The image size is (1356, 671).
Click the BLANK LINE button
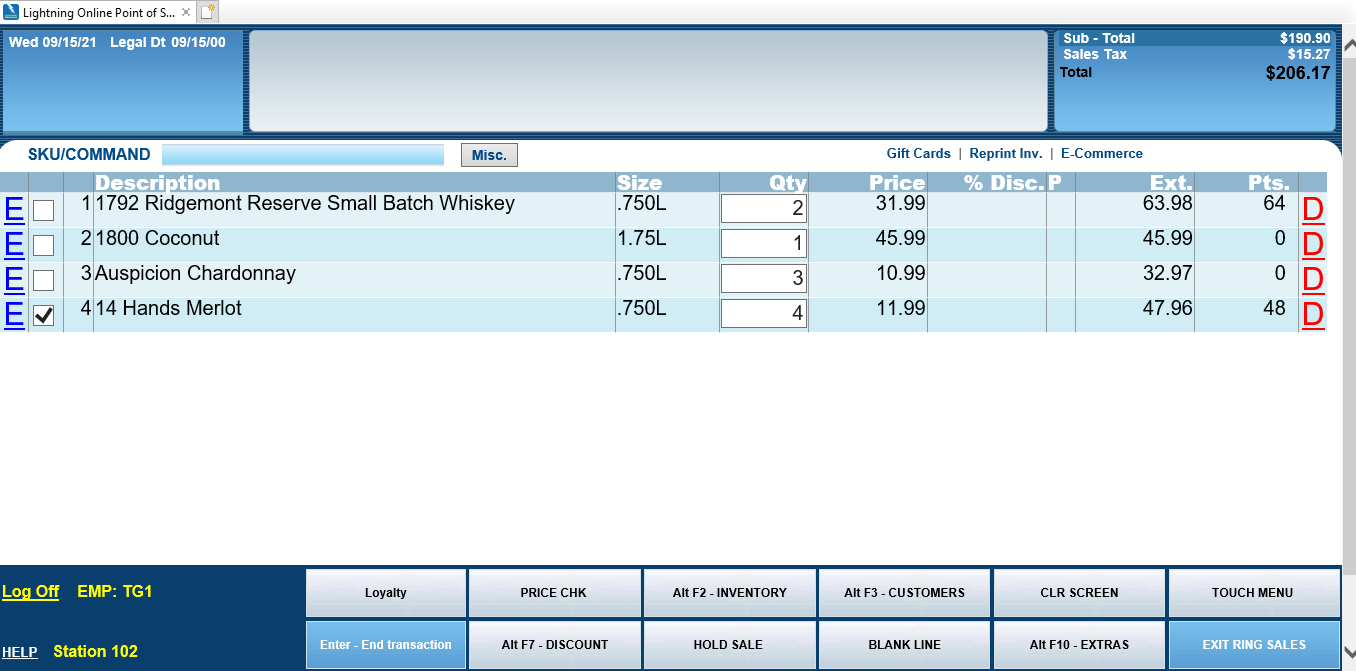(904, 645)
